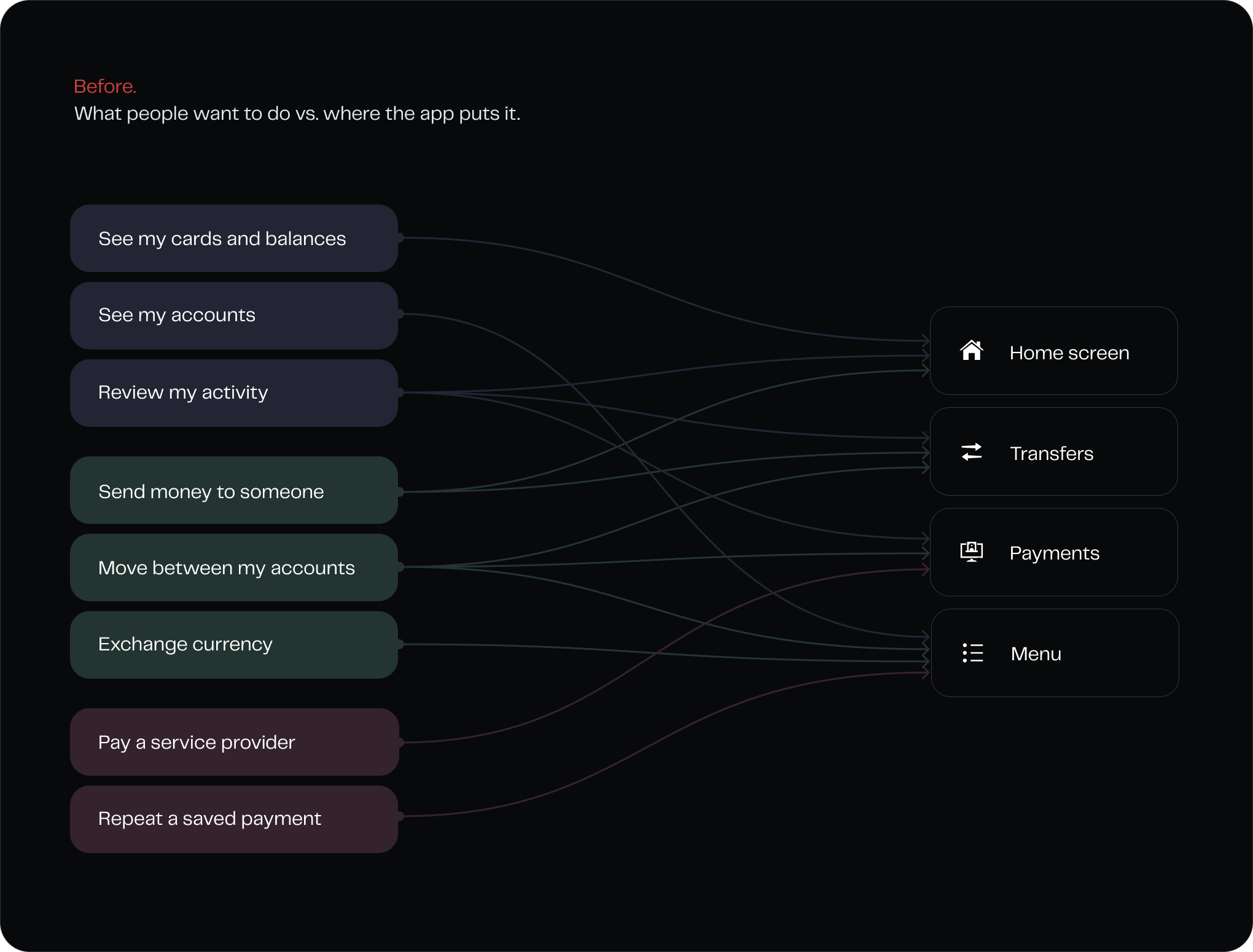Select "See my cards and balances" pill
The height and width of the screenshot is (952, 1253).
point(234,238)
